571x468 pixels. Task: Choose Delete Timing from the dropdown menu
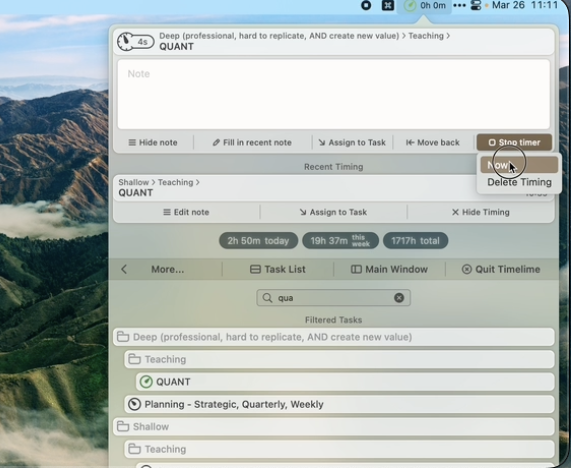(x=519, y=182)
